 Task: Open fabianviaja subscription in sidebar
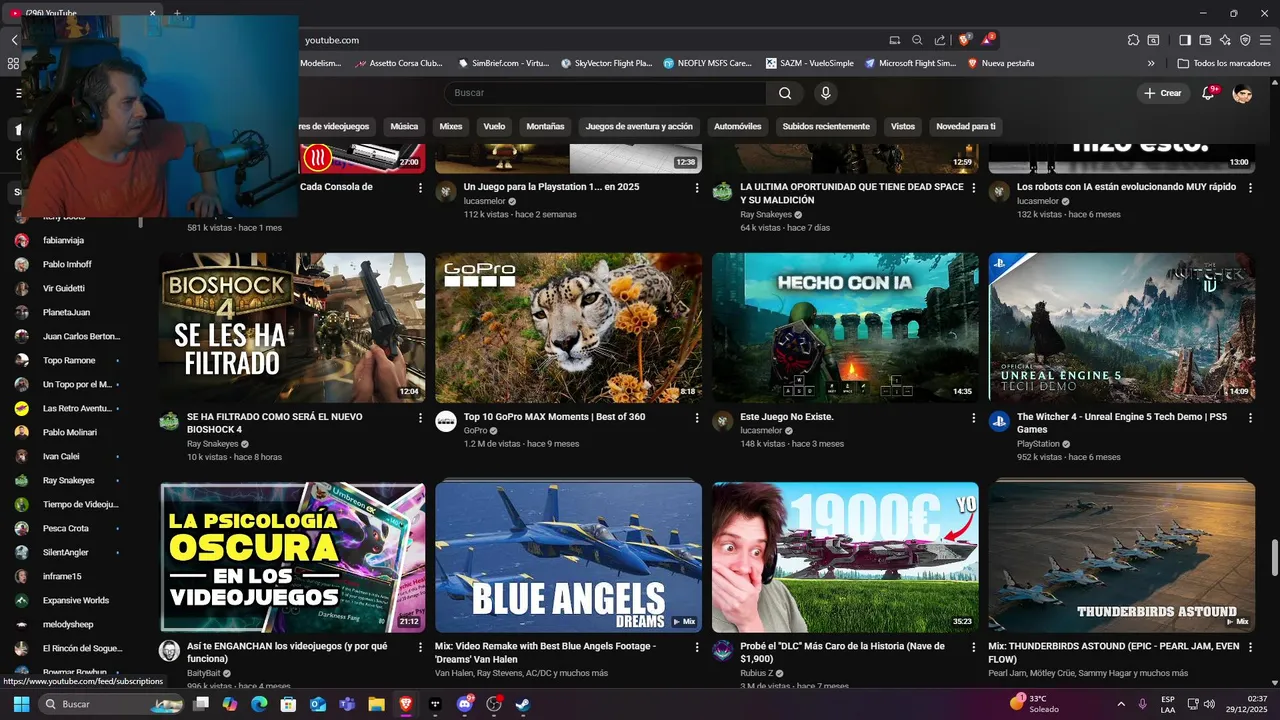(x=65, y=240)
